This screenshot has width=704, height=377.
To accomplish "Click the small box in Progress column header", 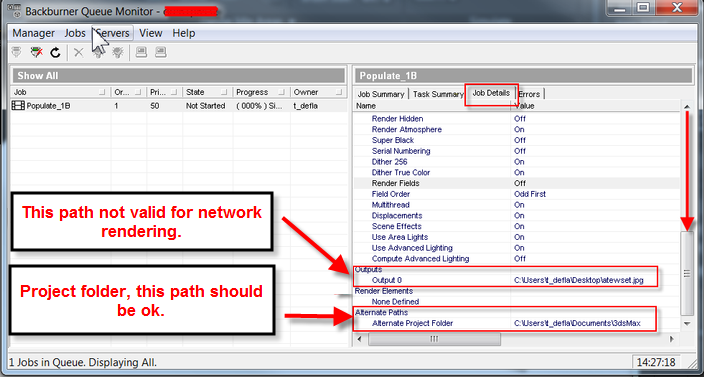I will click(x=282, y=92).
